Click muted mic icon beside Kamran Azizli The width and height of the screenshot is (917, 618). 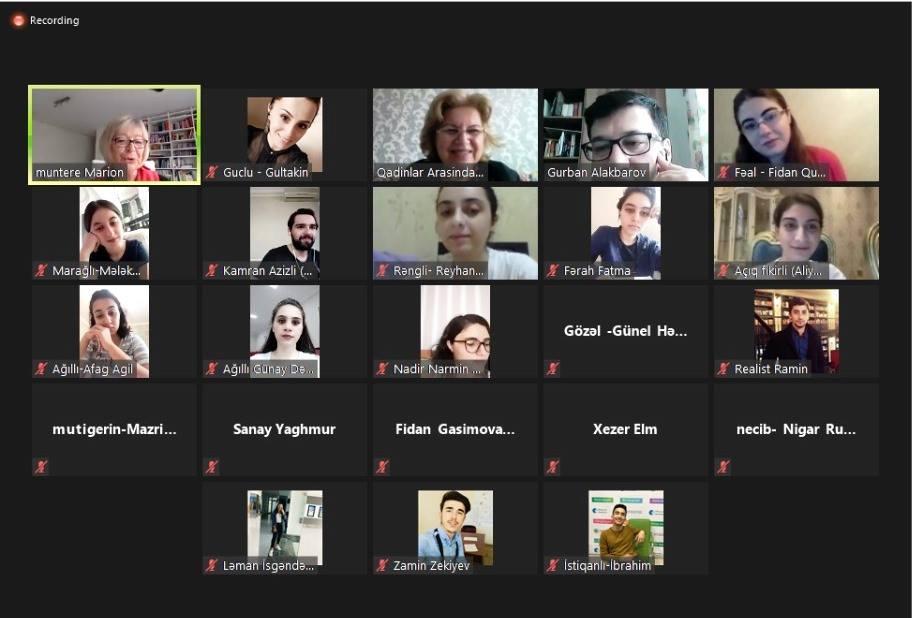coord(212,270)
